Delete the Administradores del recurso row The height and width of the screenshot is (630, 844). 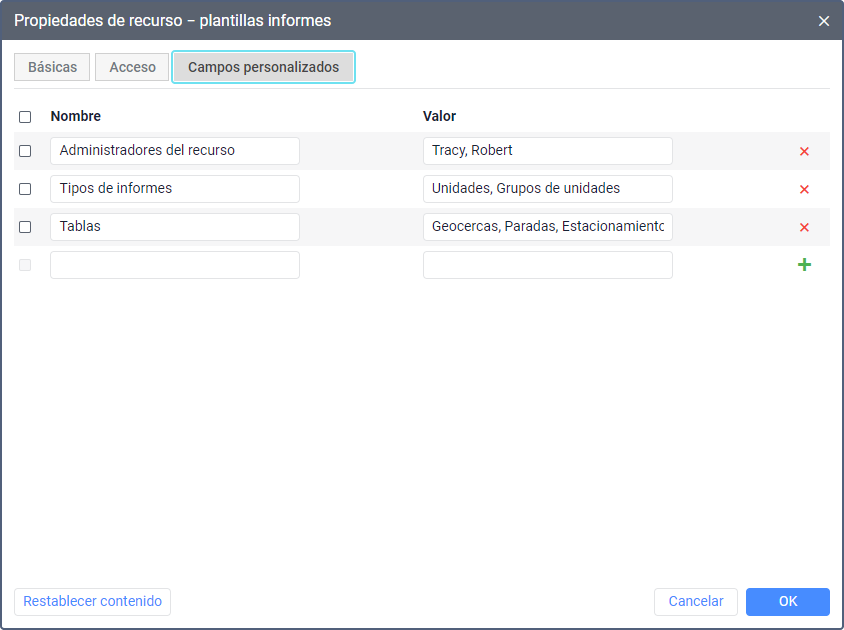click(x=804, y=152)
